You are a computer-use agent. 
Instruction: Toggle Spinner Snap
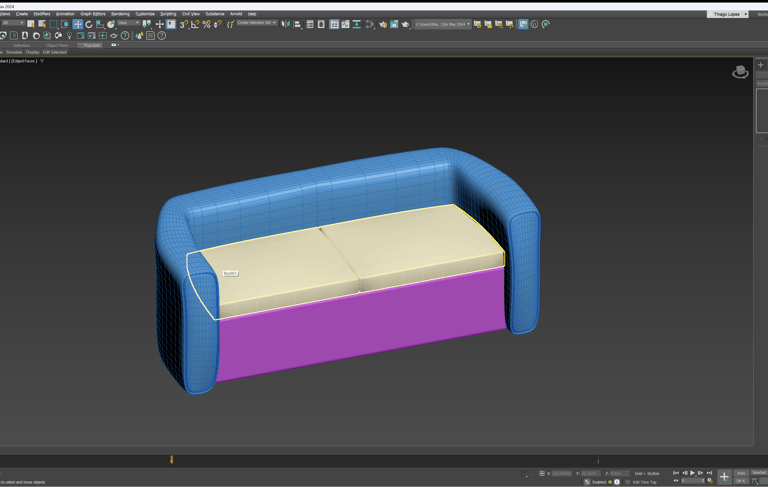click(217, 24)
